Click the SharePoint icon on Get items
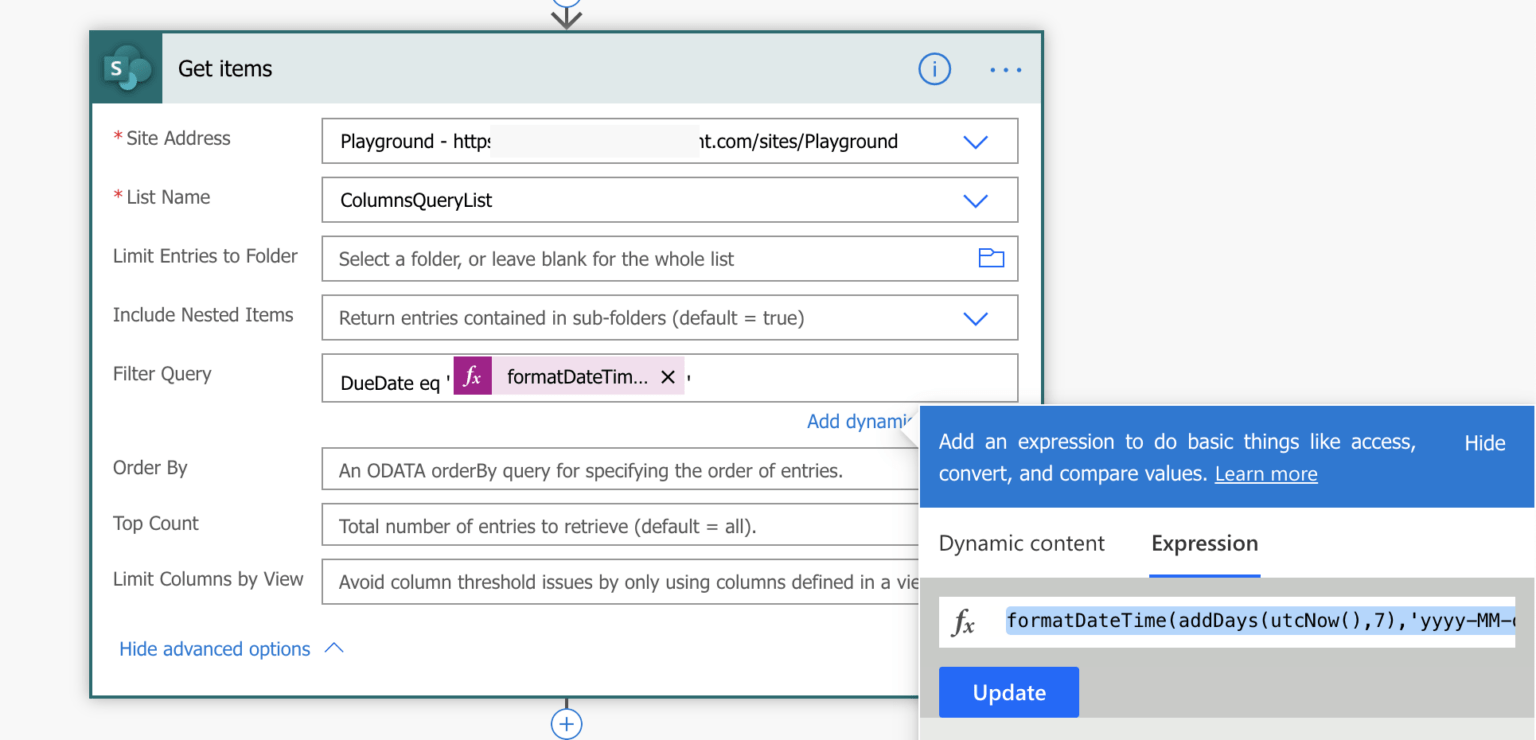Image resolution: width=1536 pixels, height=740 pixels. 127,68
